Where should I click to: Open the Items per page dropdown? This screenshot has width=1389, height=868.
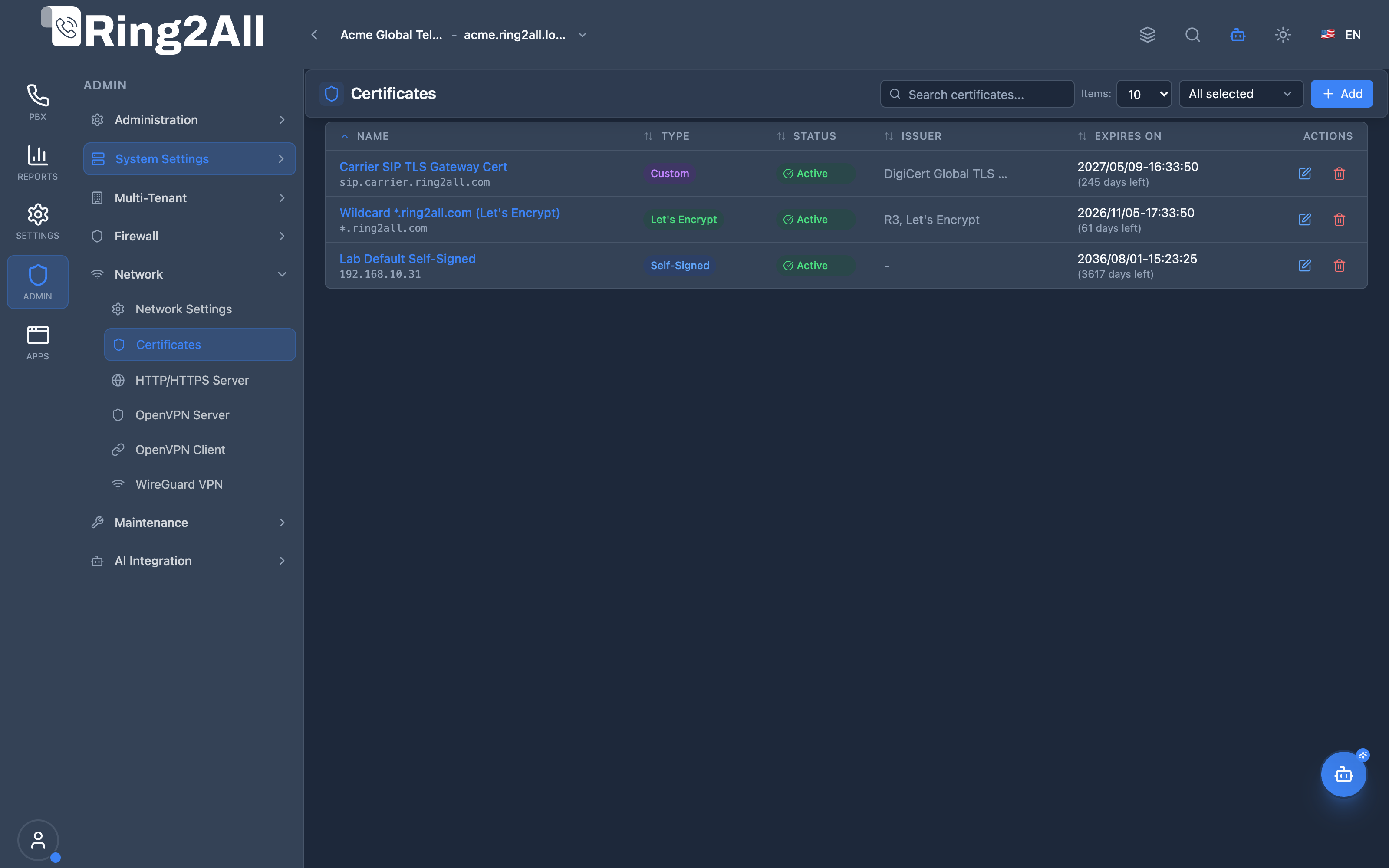(1144, 94)
